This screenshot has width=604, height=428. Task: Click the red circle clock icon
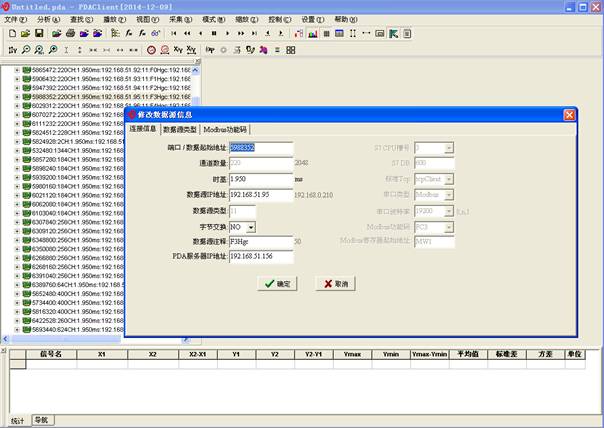click(x=151, y=49)
